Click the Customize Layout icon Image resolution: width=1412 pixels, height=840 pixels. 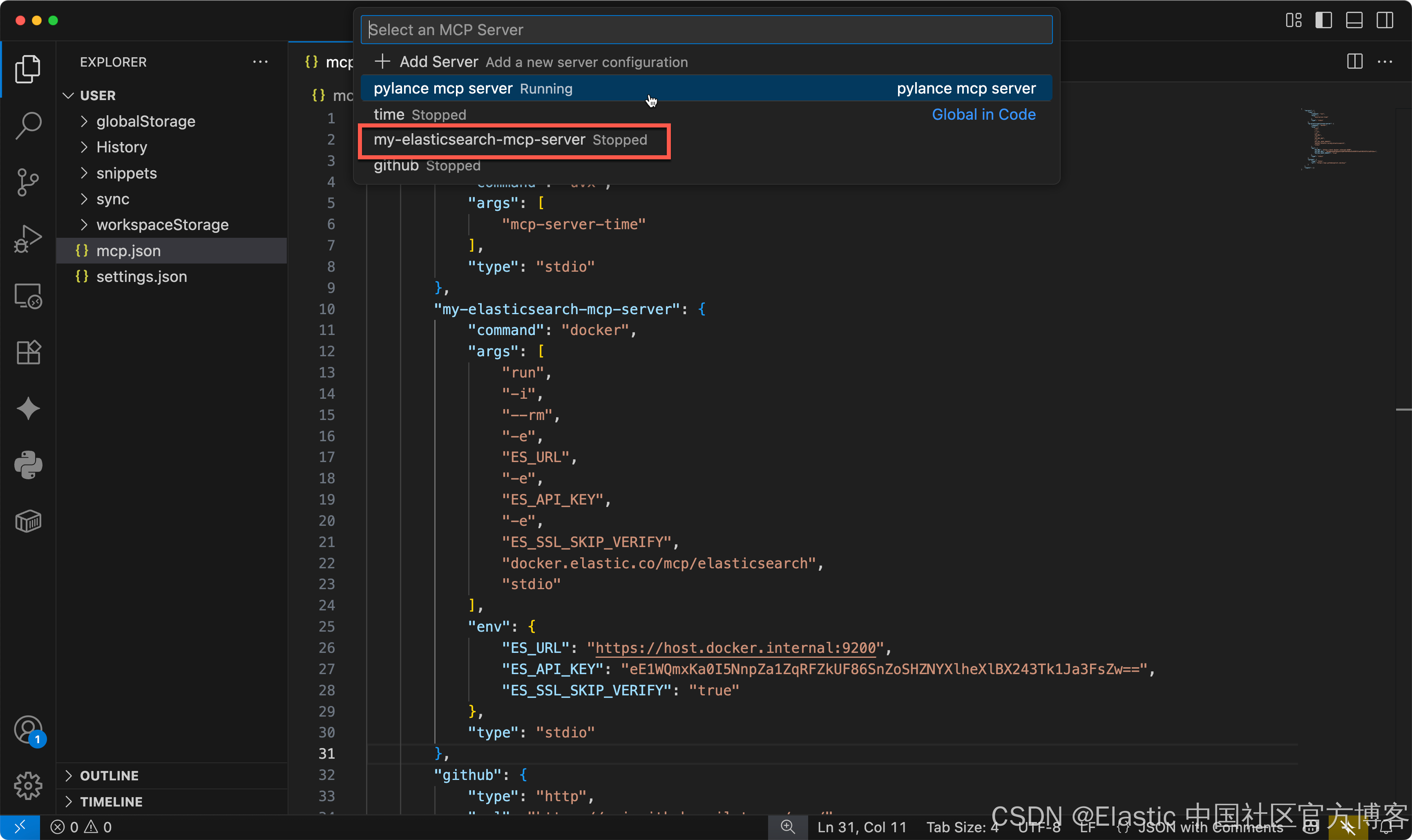[1293, 20]
